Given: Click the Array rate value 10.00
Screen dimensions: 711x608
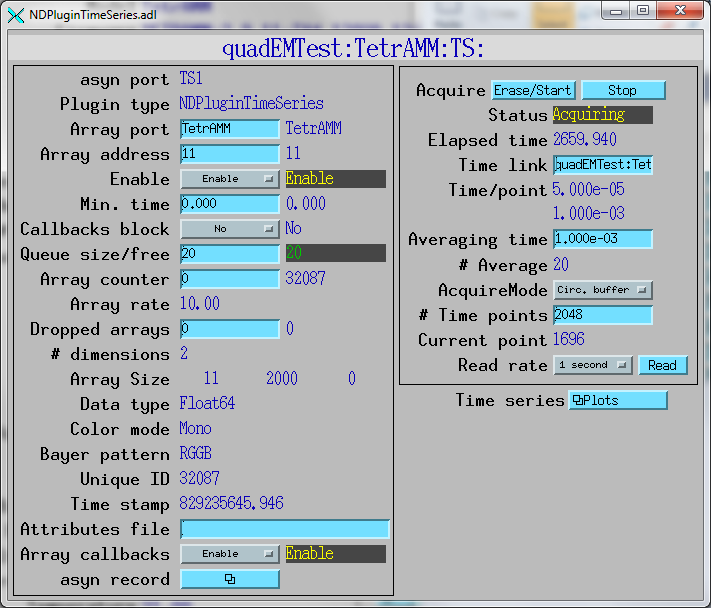Looking at the screenshot, I should (200, 303).
